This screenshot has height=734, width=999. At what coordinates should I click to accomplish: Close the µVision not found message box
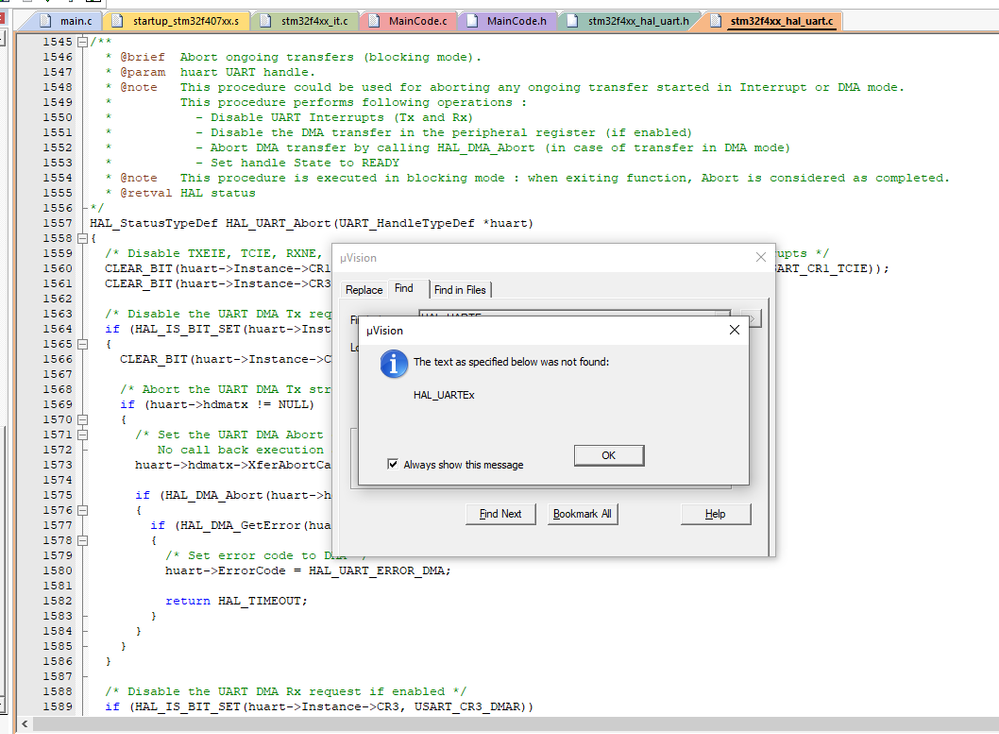tap(734, 329)
